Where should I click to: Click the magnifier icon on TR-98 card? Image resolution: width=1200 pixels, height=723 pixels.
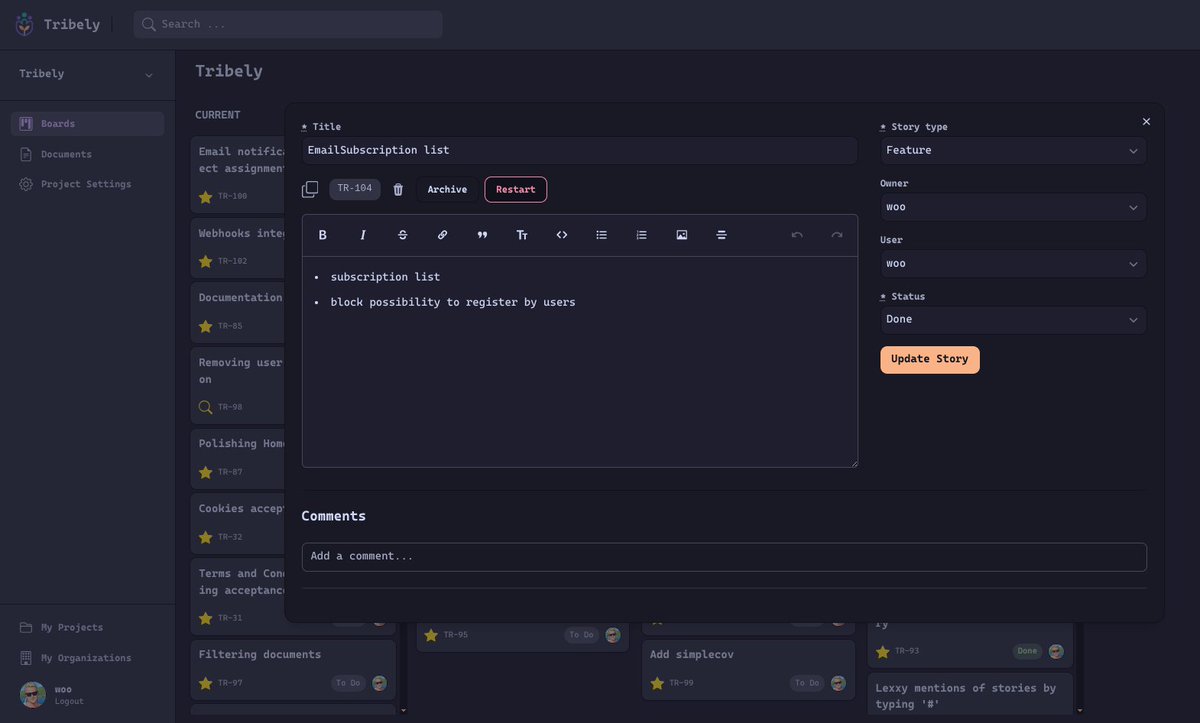click(205, 407)
